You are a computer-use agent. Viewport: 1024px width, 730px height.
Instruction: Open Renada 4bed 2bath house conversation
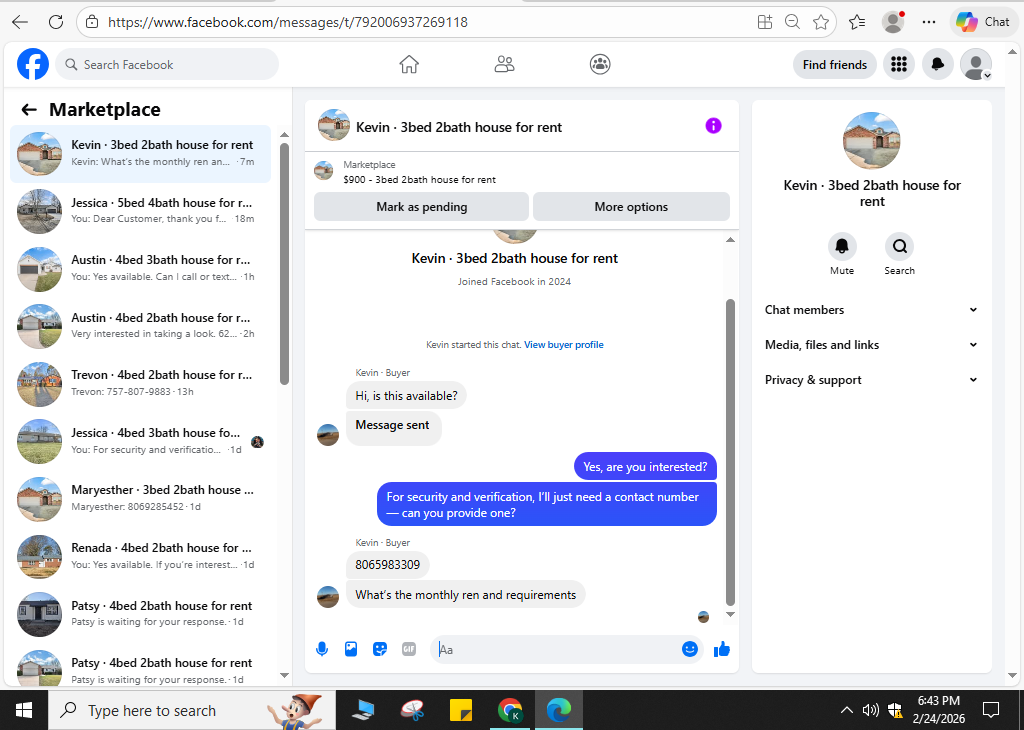click(140, 556)
